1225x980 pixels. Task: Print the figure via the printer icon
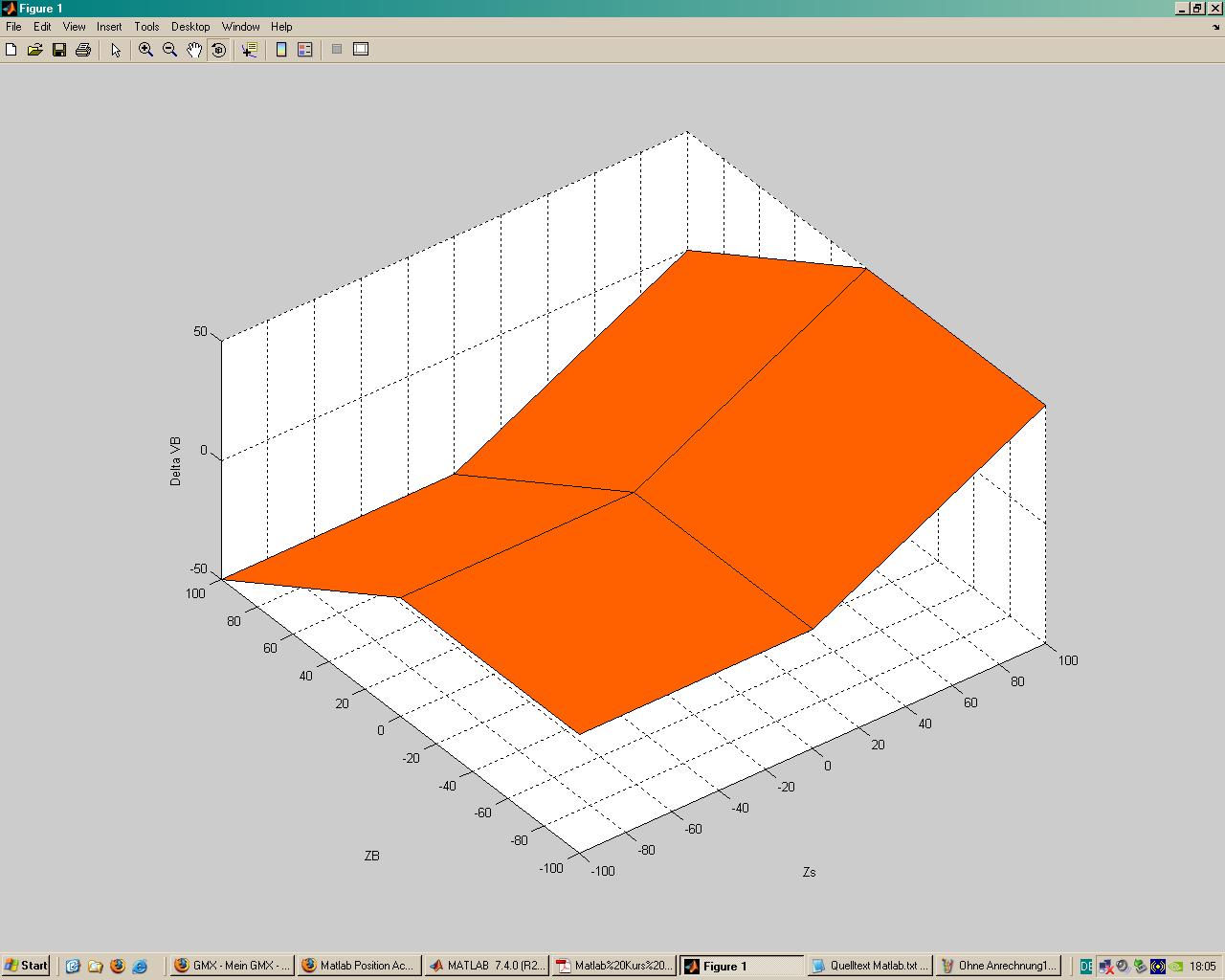[x=83, y=50]
